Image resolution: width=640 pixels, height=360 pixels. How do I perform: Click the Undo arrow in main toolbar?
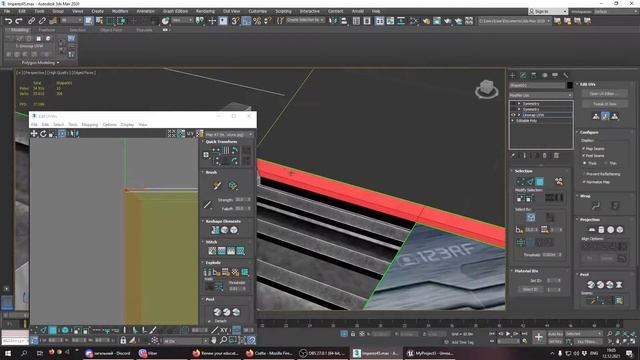(x=8, y=21)
